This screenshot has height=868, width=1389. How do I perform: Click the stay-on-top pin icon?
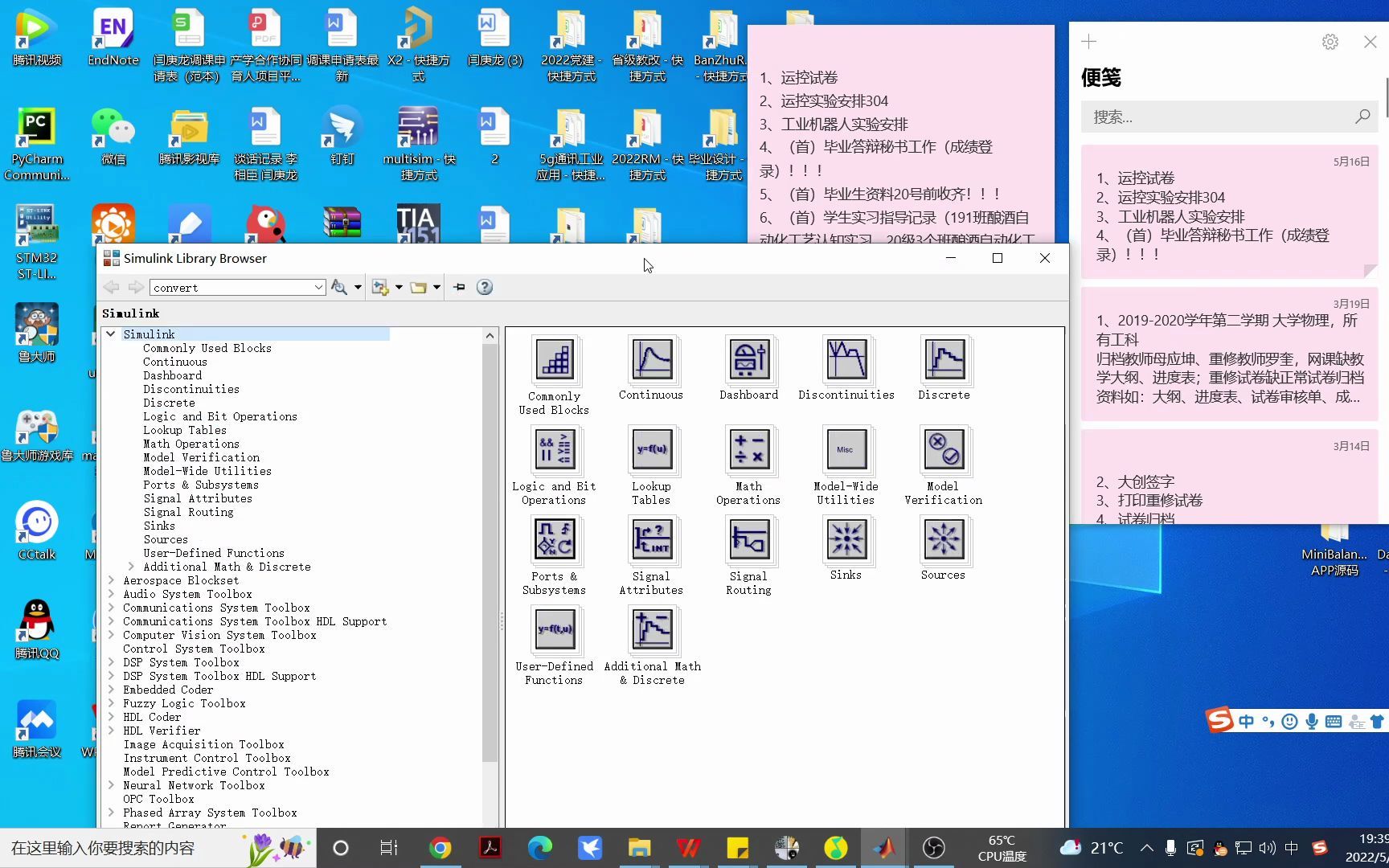459,287
